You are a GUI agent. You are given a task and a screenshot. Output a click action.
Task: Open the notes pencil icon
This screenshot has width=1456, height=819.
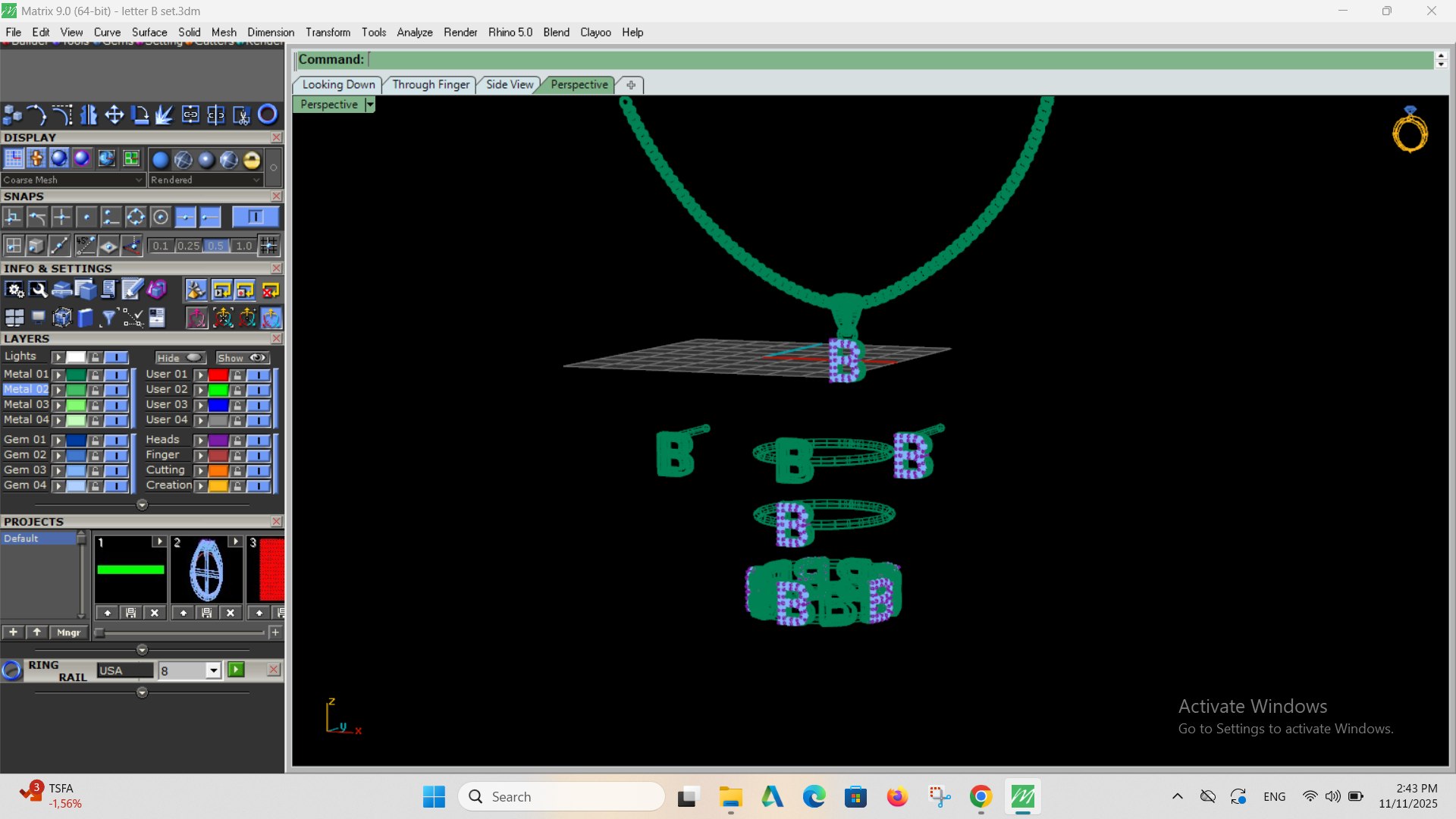132,290
